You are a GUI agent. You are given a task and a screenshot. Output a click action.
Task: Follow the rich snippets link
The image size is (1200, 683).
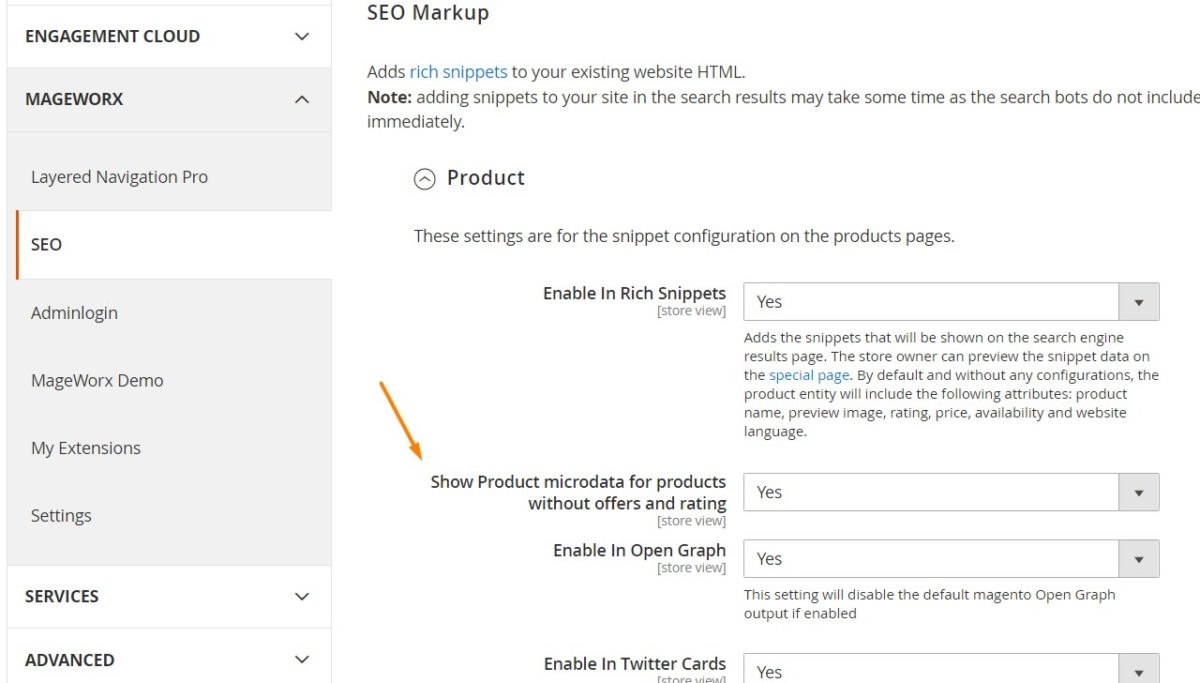click(x=458, y=72)
